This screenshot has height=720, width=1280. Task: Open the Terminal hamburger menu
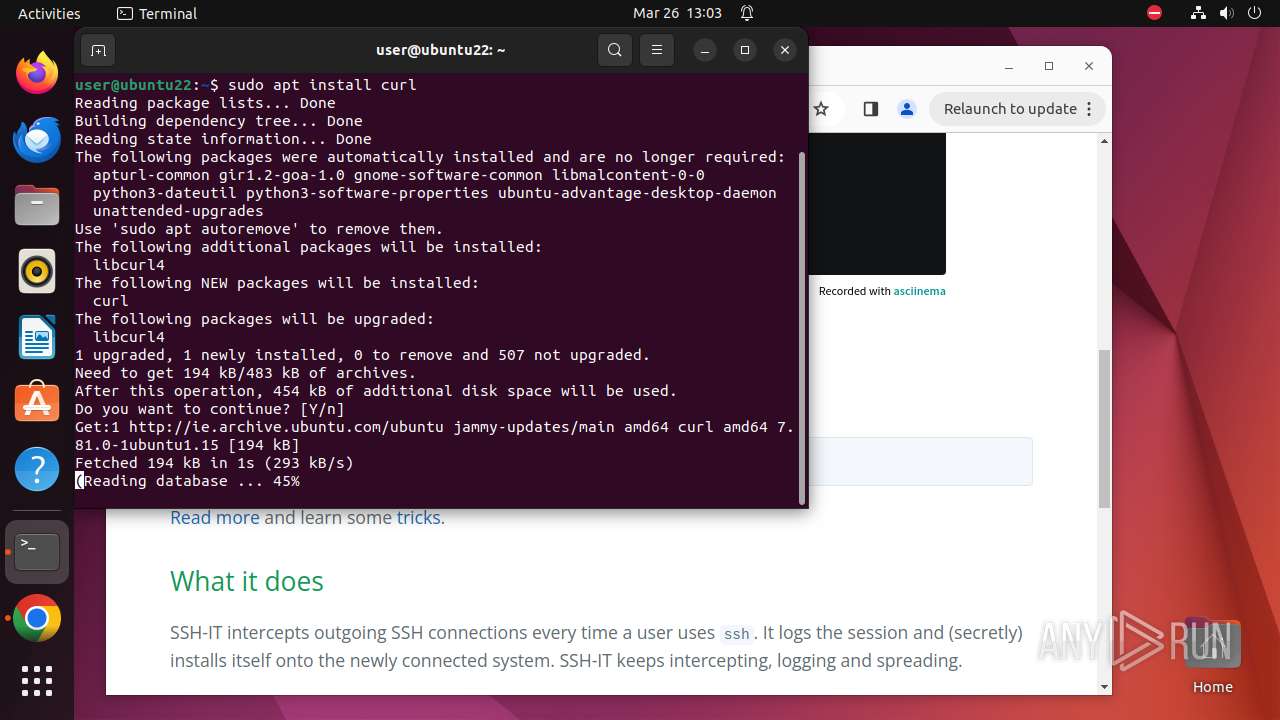click(656, 50)
